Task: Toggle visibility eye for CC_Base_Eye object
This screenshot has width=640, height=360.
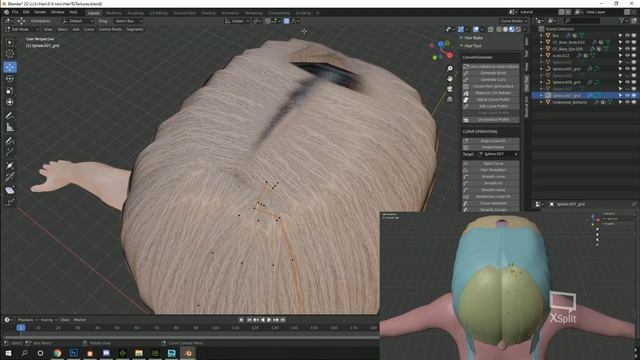Action: coord(627,49)
